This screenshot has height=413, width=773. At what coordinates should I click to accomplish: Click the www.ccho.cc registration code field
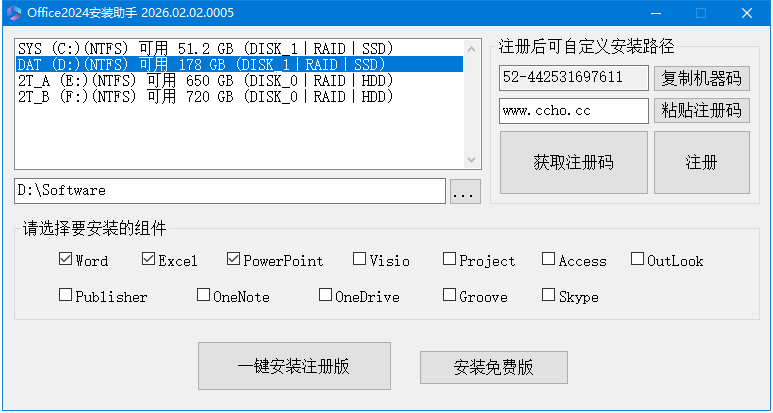[573, 111]
